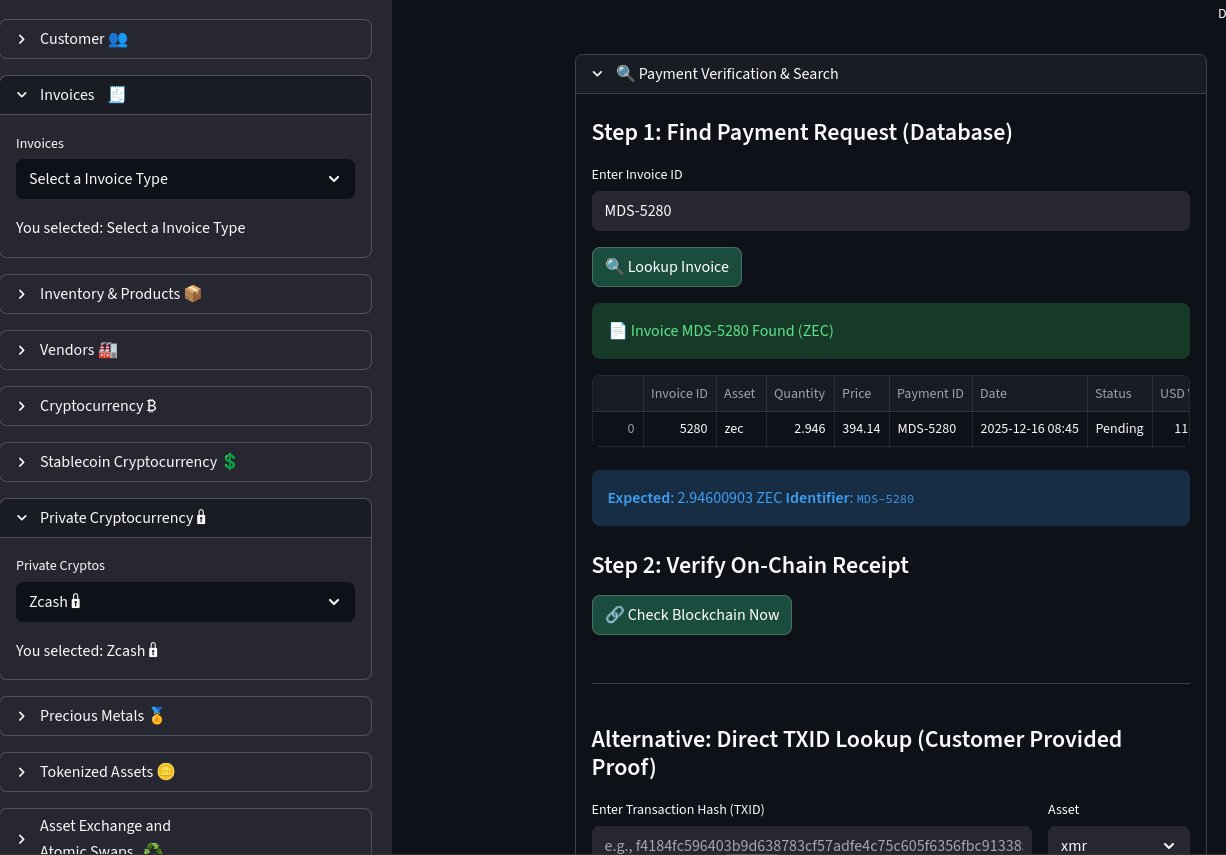
Task: Expand Asset Exchange and Atomic Swaps
Action: coord(185,837)
